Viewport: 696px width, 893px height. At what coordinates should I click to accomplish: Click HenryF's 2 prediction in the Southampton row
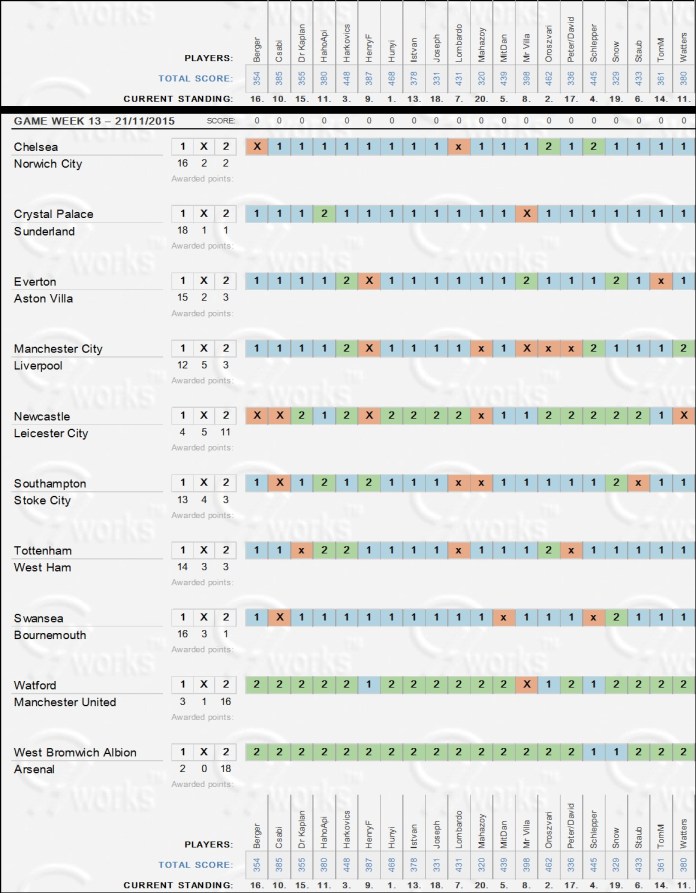[369, 482]
